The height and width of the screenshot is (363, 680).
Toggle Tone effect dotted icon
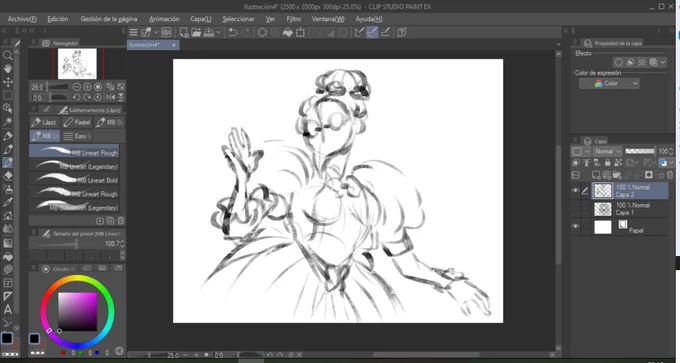coord(641,62)
